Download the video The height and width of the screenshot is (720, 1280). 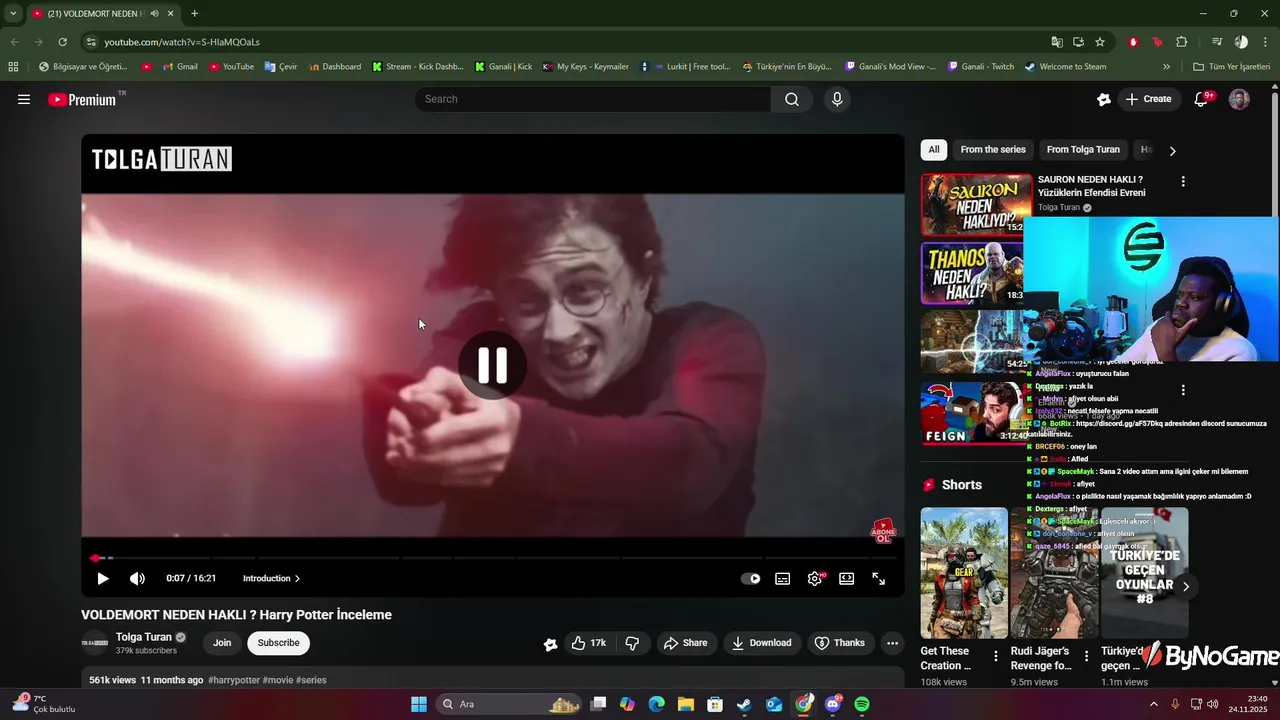point(761,643)
